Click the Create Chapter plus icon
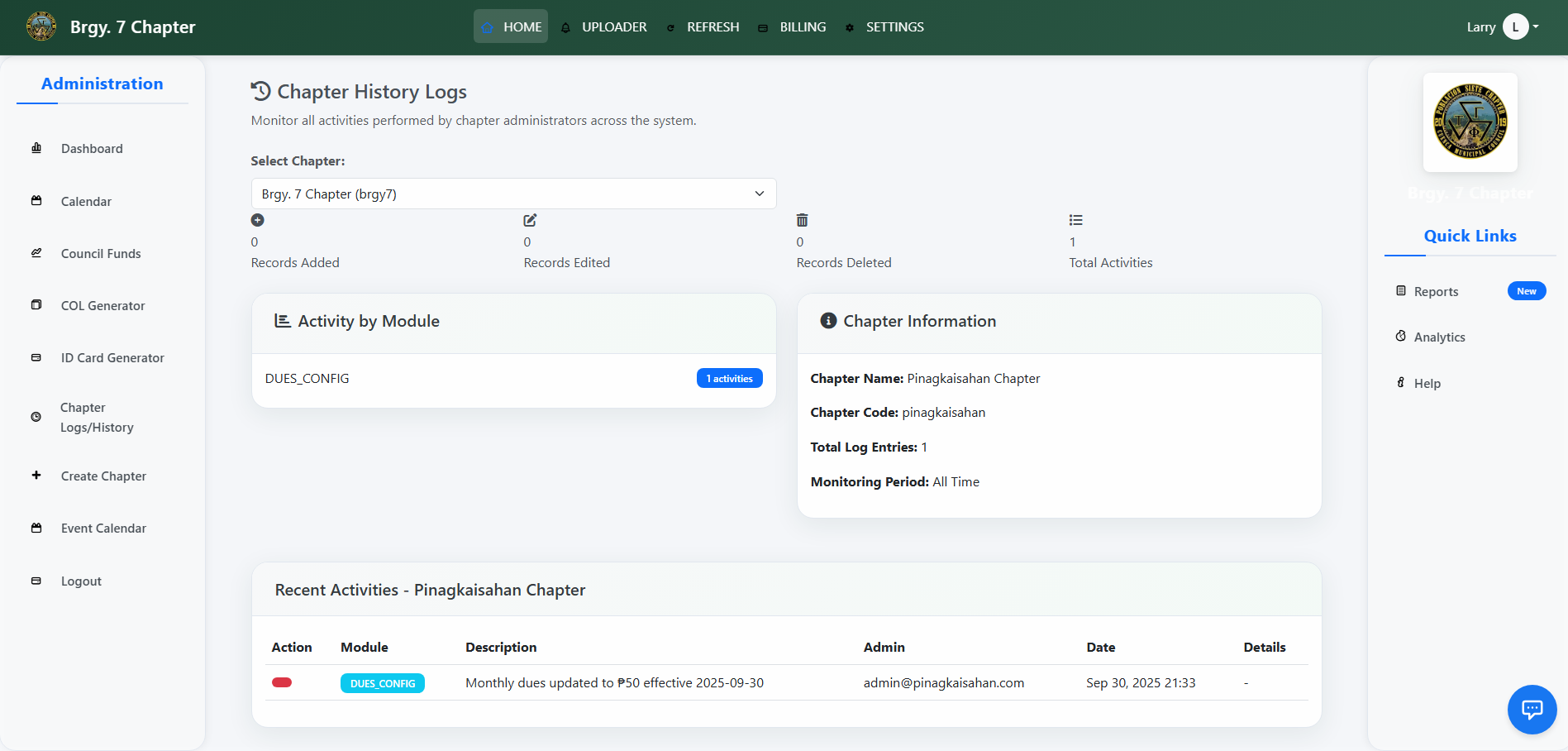Viewport: 1568px width, 751px height. (36, 476)
